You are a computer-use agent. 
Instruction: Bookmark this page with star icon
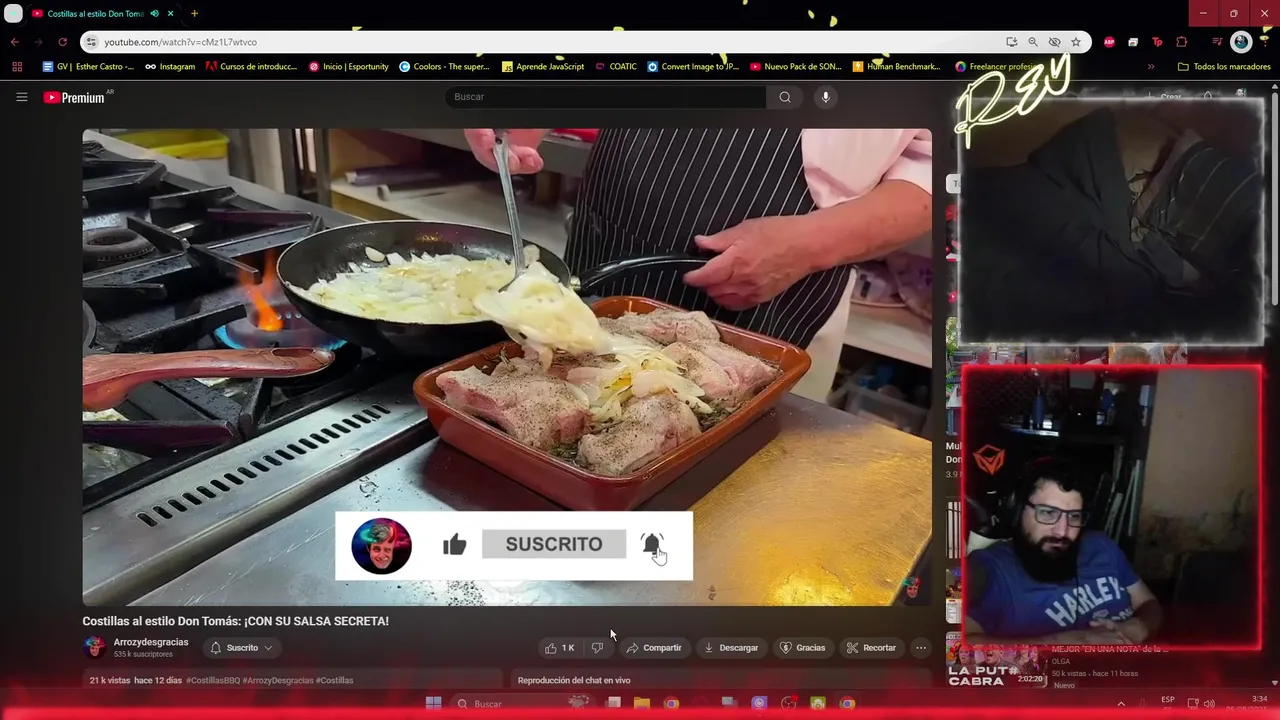click(x=1076, y=42)
